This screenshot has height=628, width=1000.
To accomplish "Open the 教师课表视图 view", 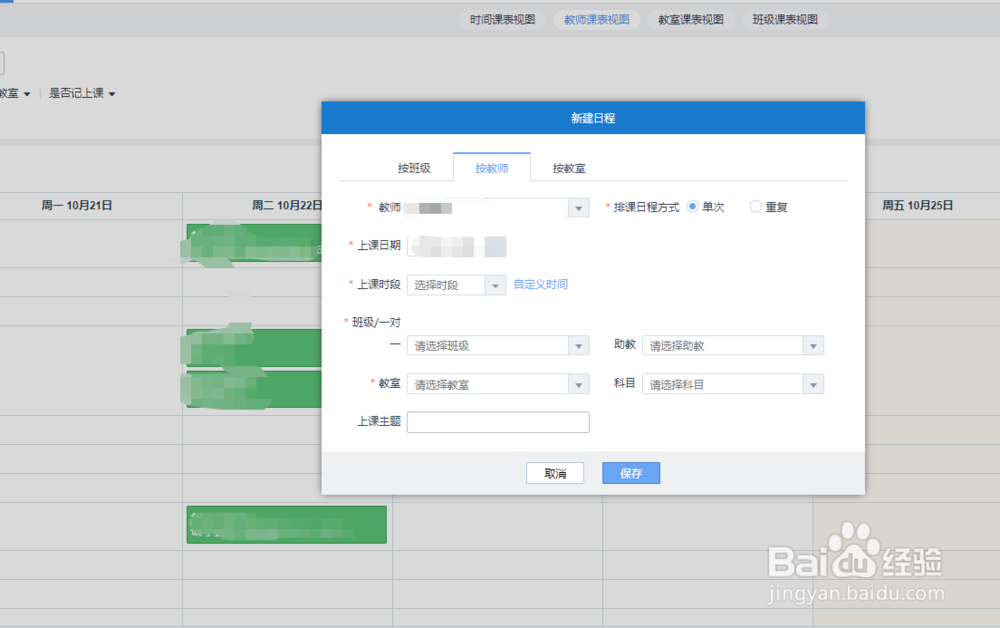I will [596, 19].
